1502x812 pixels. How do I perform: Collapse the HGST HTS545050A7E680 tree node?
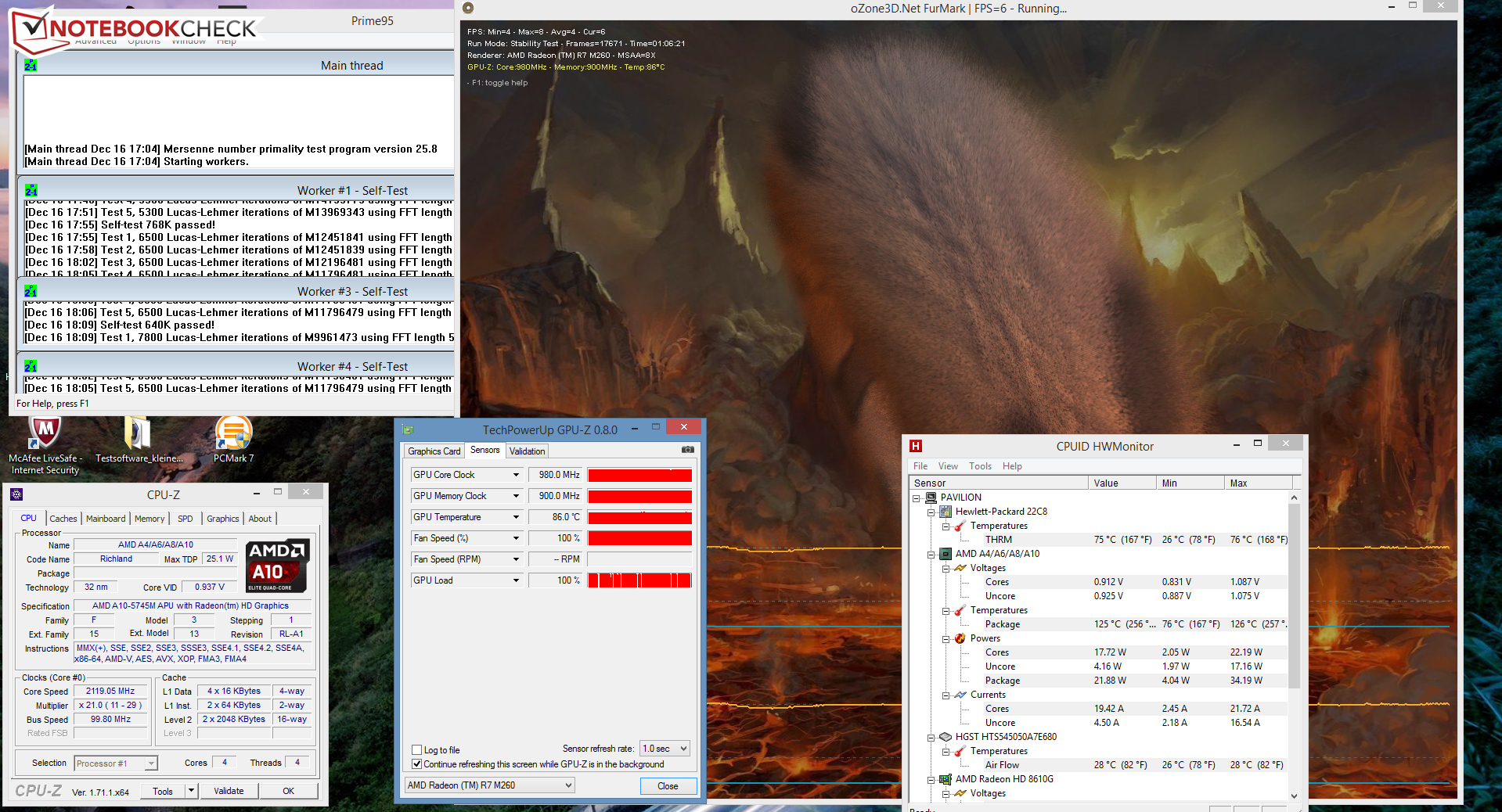931,738
